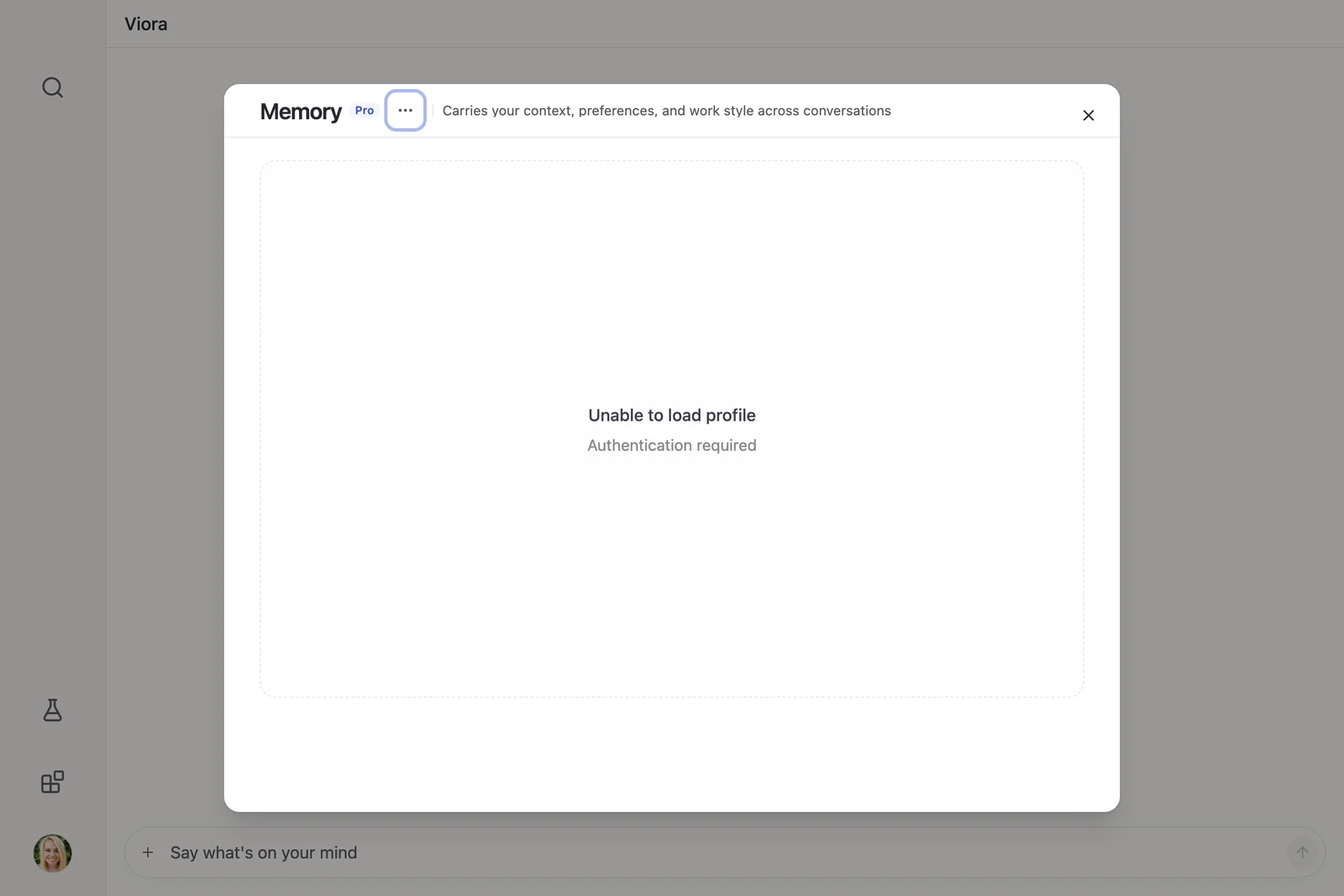
Task: Close the Memory dialog
Action: pos(1088,115)
